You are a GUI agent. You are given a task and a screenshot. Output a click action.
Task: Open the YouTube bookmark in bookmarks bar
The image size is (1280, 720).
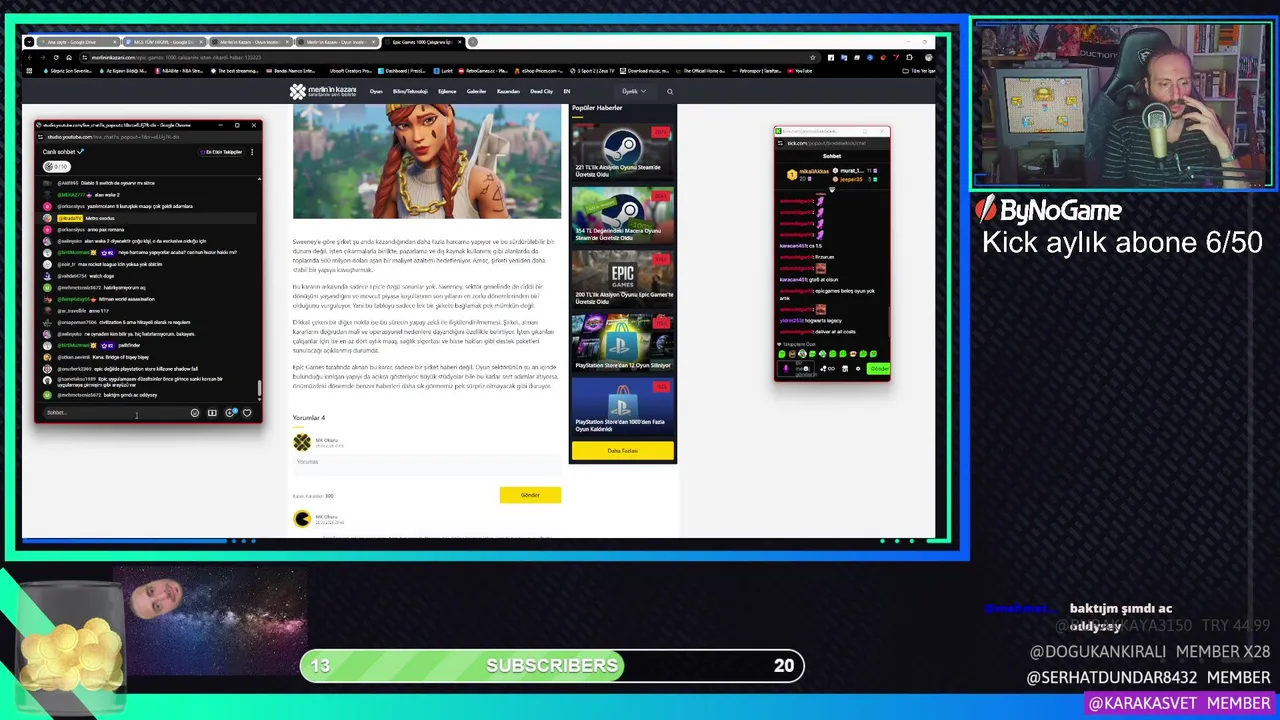tap(800, 71)
